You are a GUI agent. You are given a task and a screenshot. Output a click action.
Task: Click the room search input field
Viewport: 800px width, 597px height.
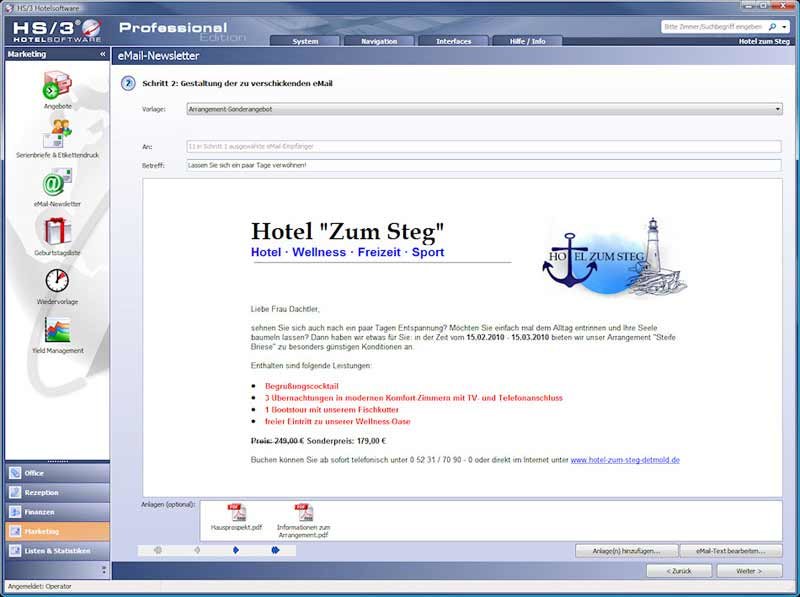point(714,27)
